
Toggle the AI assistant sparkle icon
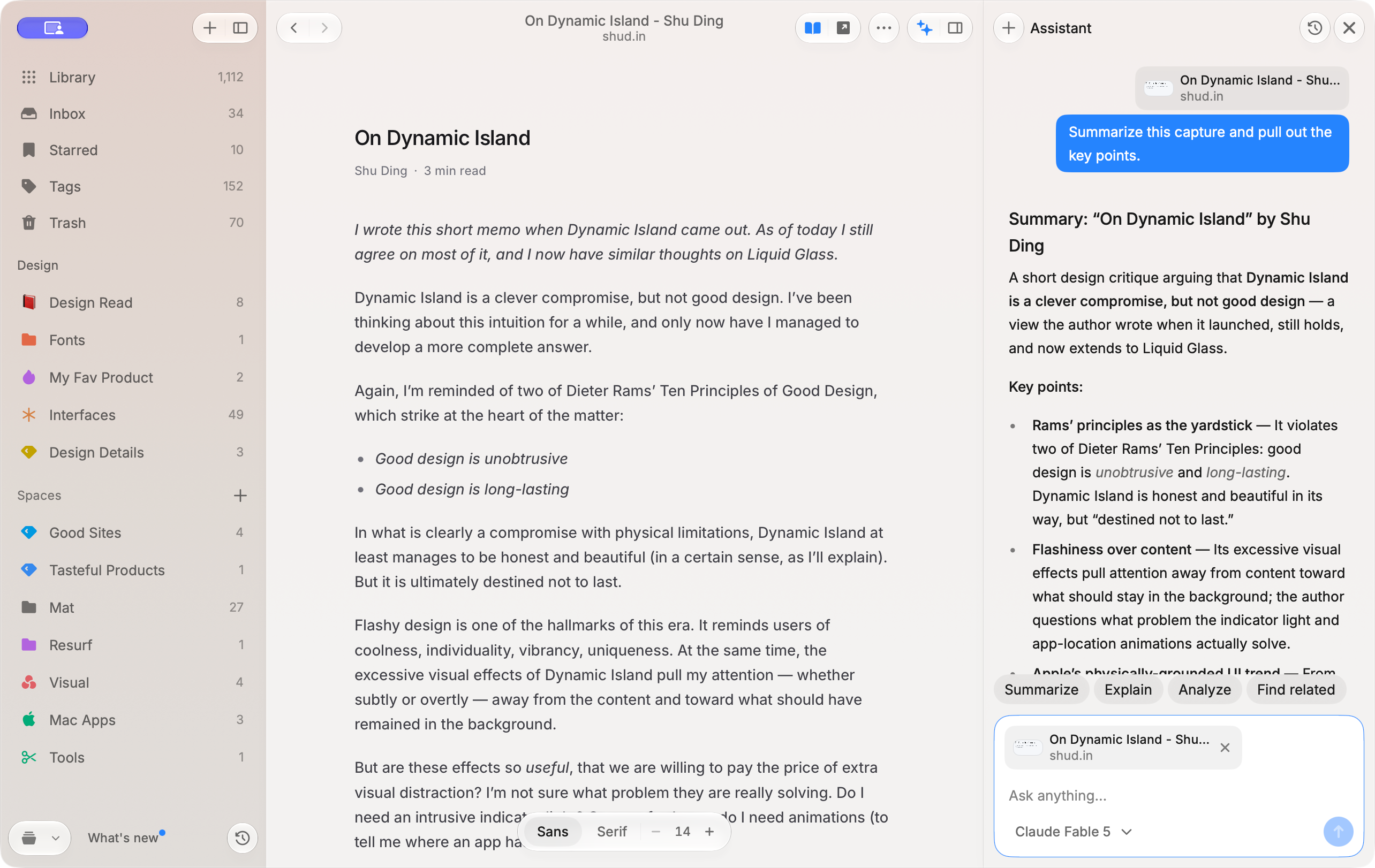click(x=925, y=28)
